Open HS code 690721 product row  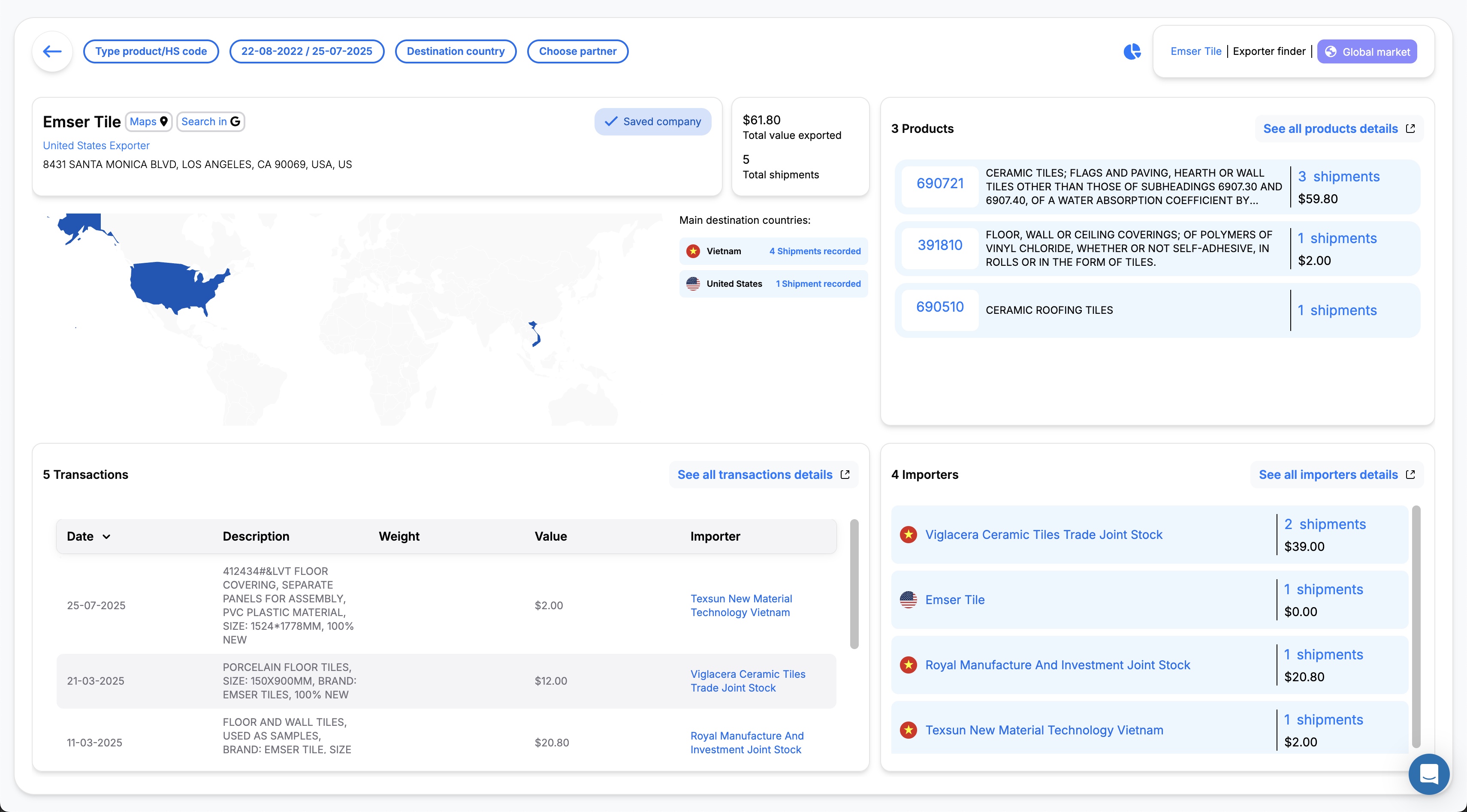click(x=940, y=184)
